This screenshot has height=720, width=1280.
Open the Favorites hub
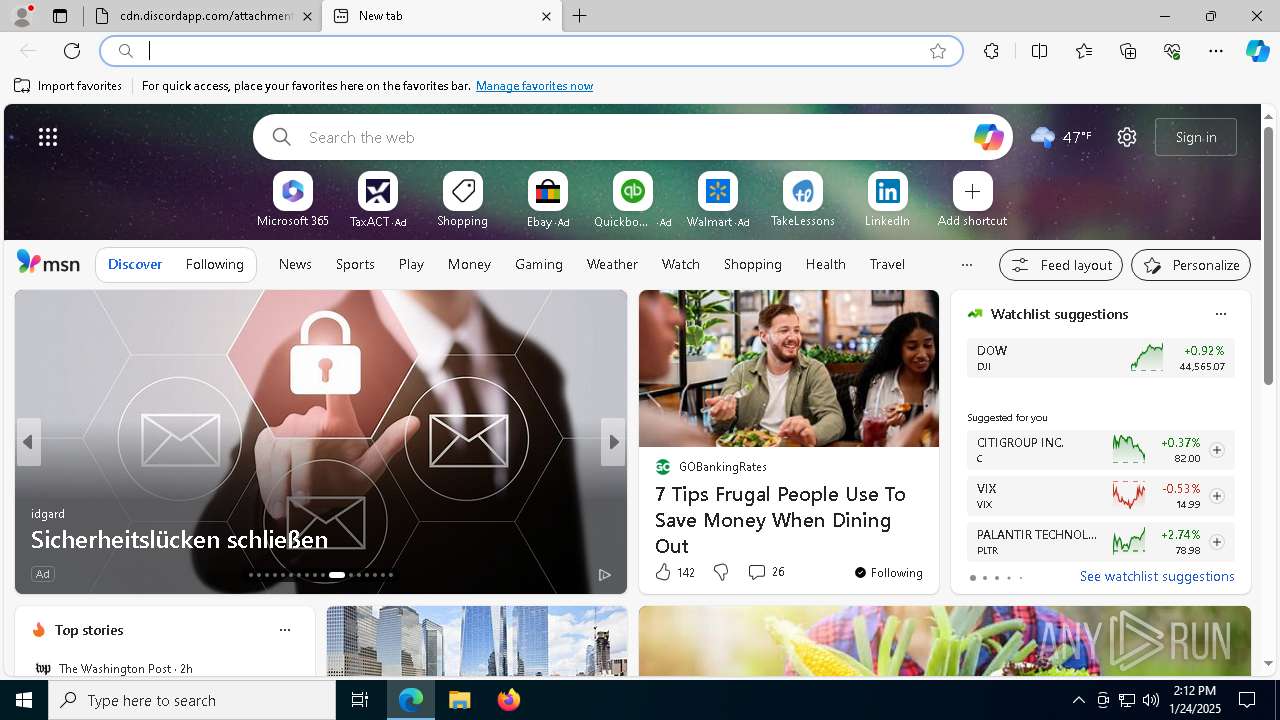point(1084,51)
